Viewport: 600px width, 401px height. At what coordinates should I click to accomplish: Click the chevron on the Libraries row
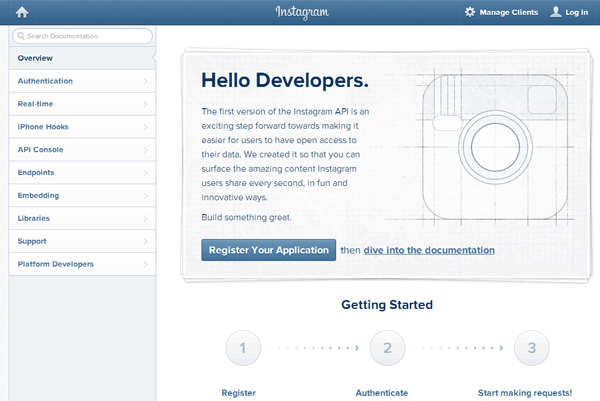coord(145,218)
